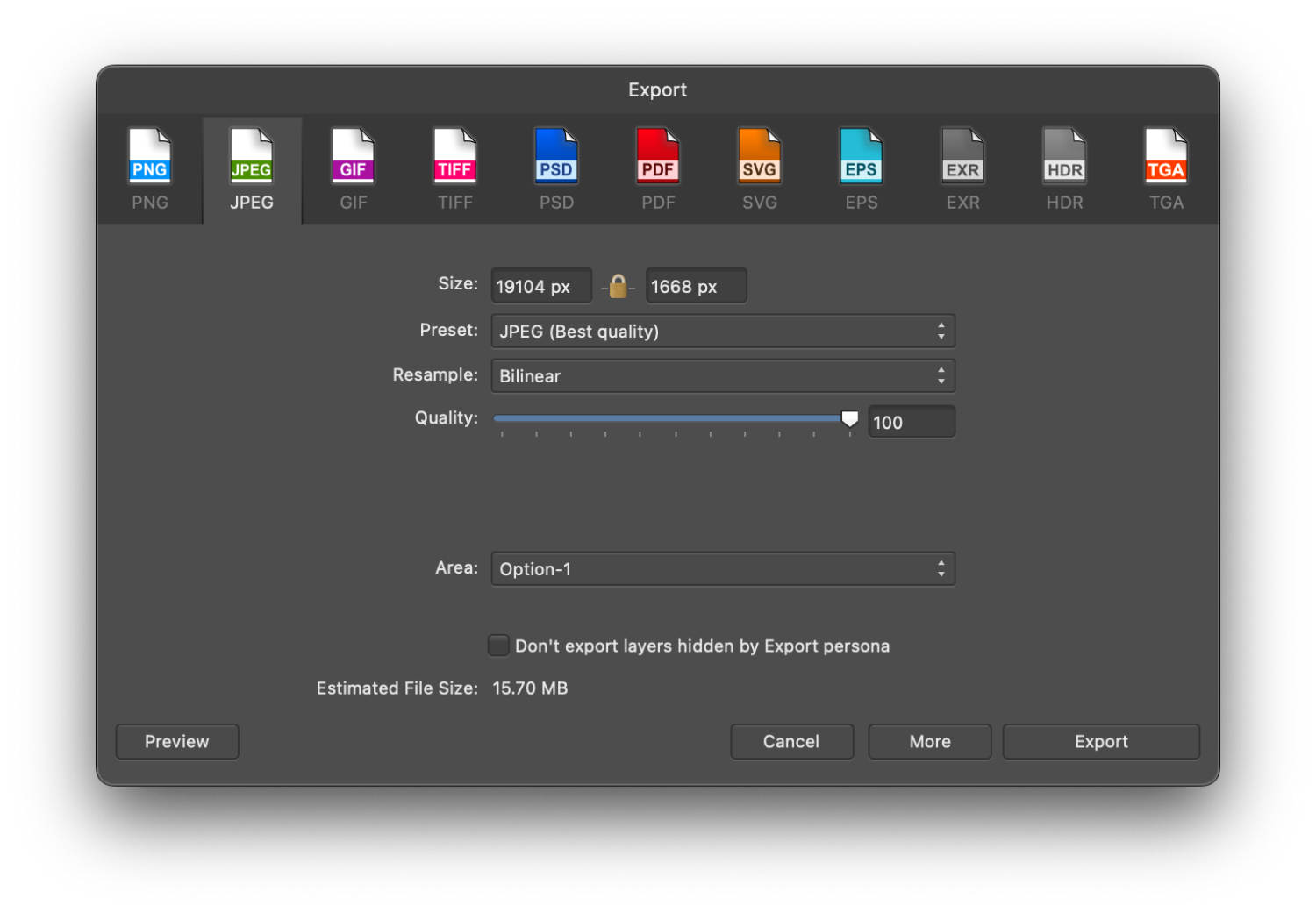Choose the EPS format icon
Image resolution: width=1316 pixels, height=913 pixels.
(861, 167)
